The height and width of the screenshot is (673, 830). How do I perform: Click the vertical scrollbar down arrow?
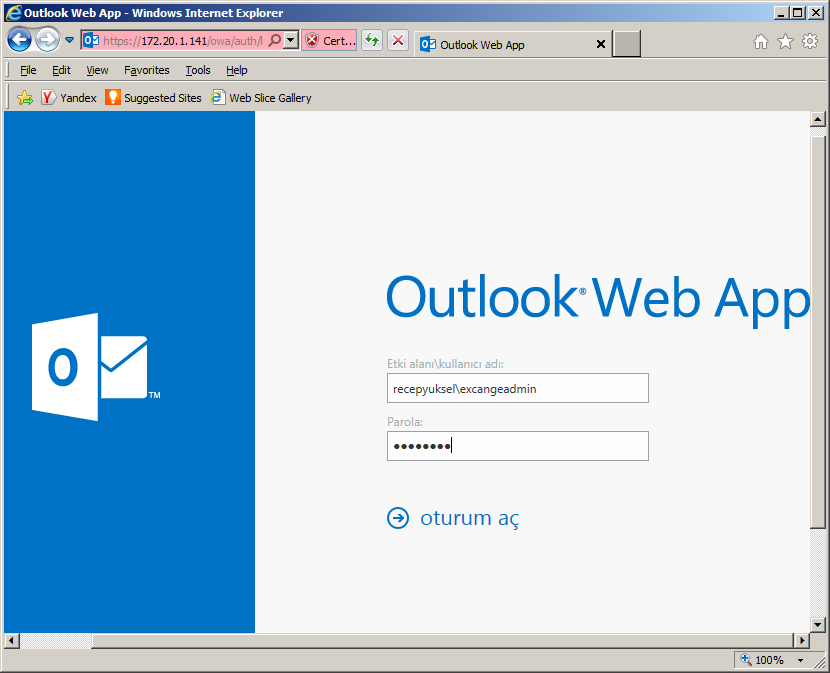coord(817,625)
